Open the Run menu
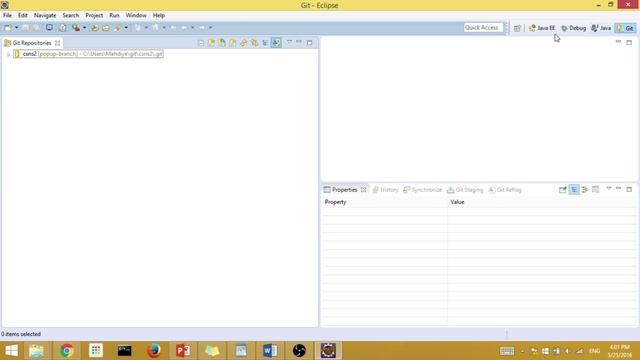 click(114, 15)
